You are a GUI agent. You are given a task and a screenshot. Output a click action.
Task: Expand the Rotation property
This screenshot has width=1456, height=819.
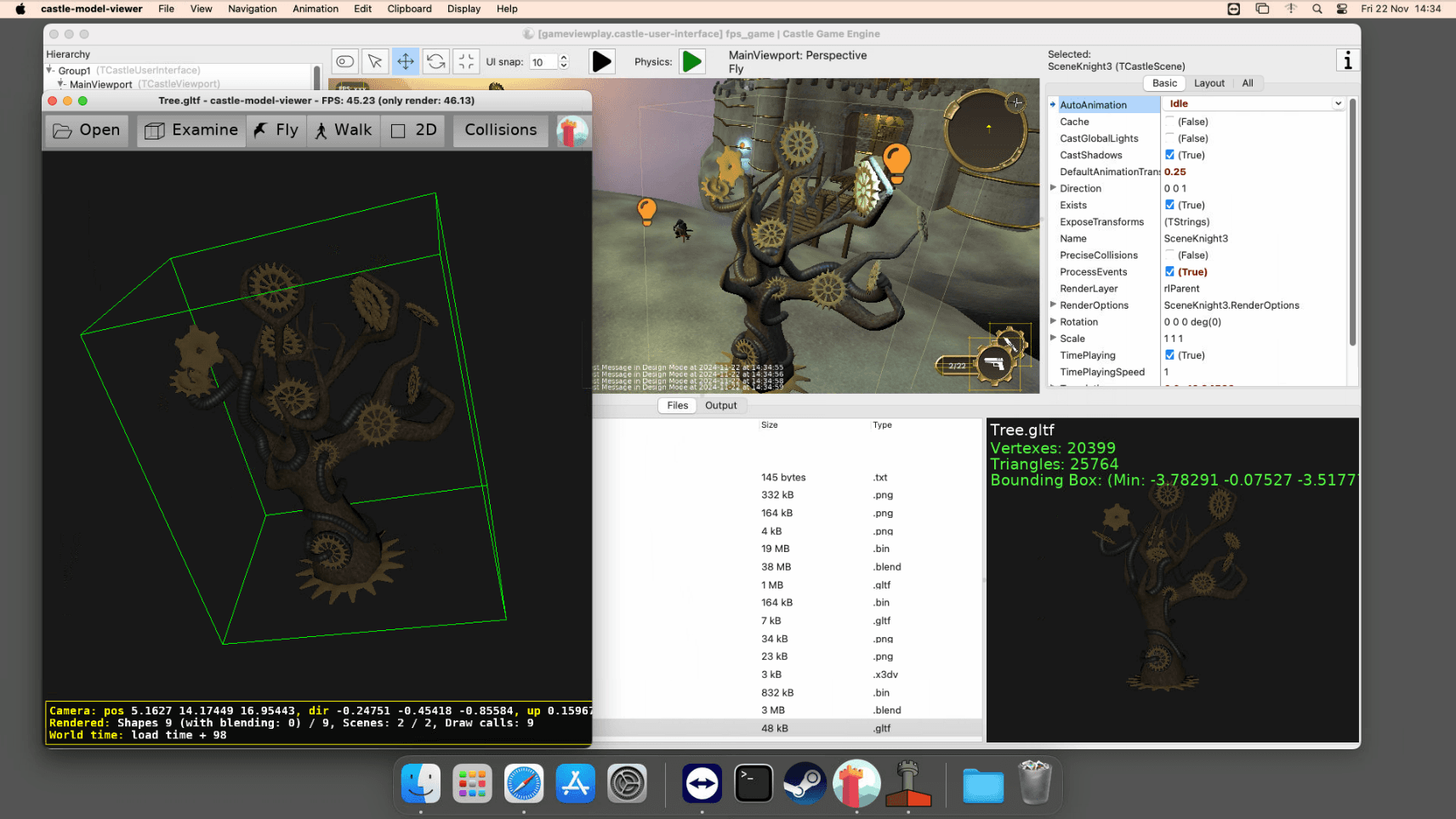point(1054,321)
